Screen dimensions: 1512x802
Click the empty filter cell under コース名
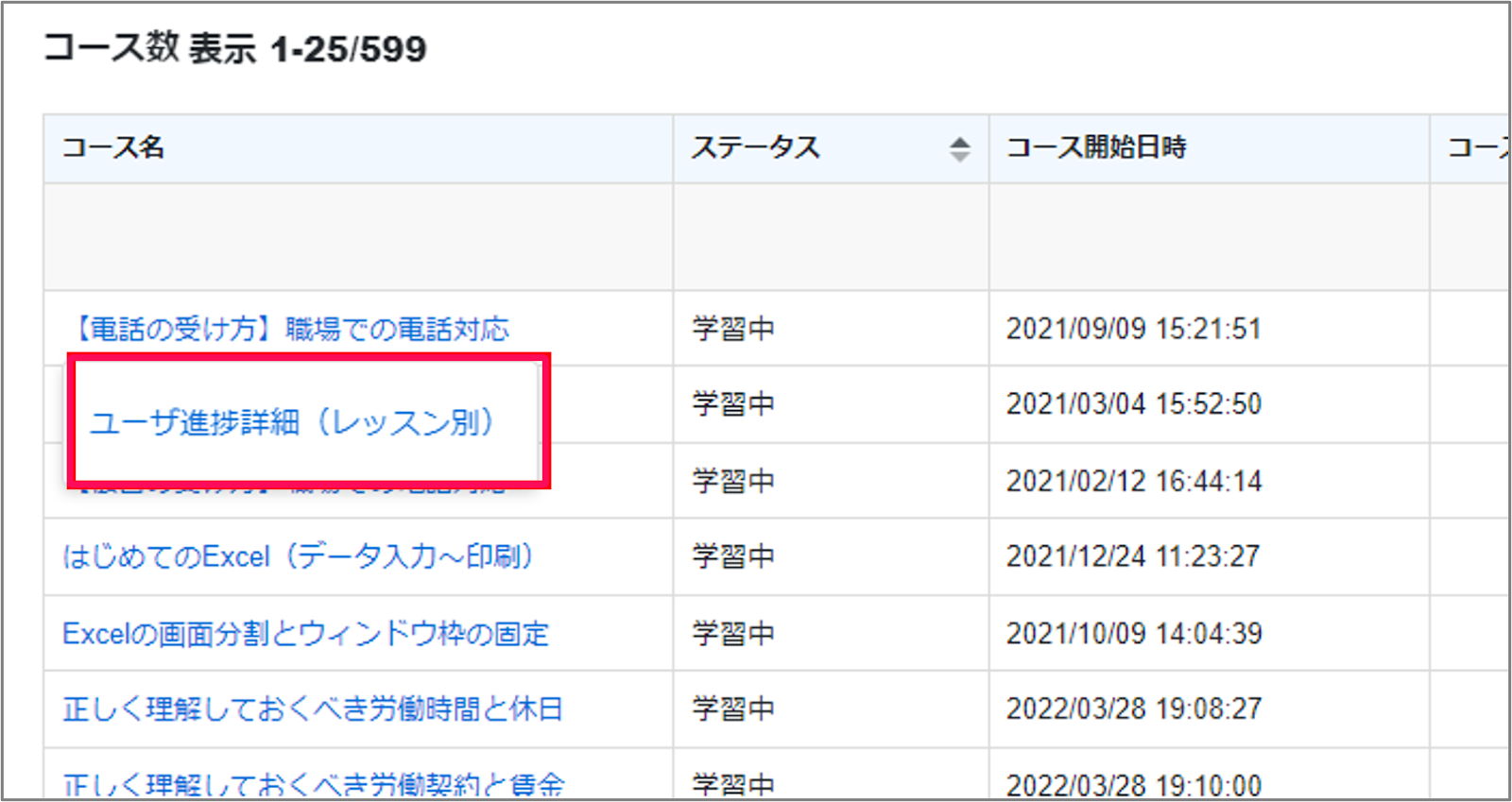[x=358, y=236]
